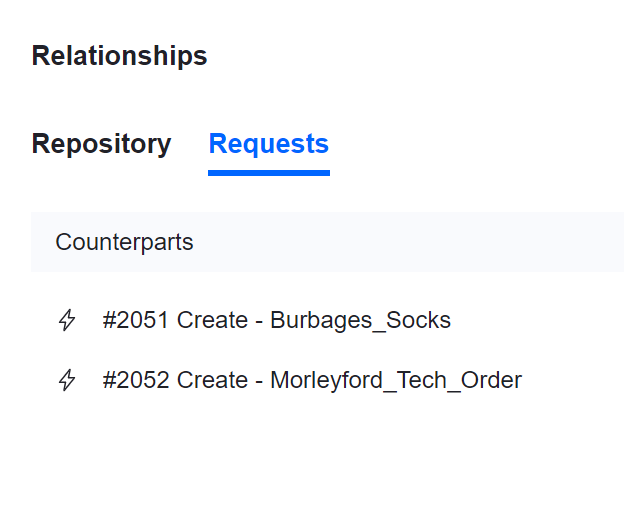Click the lightning icon beside request #2052
The image size is (624, 526).
pos(67,381)
